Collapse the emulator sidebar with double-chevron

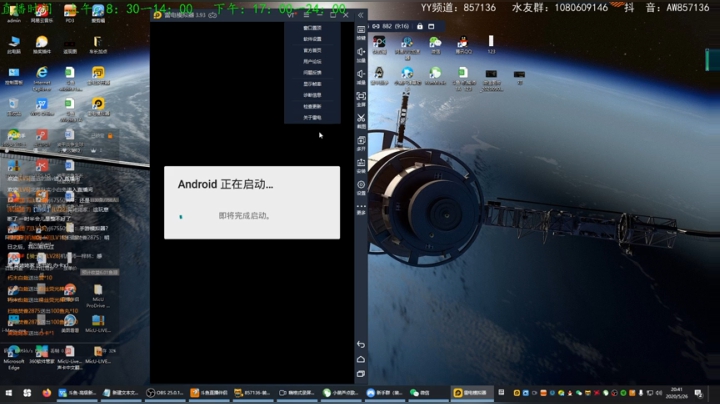click(x=361, y=15)
